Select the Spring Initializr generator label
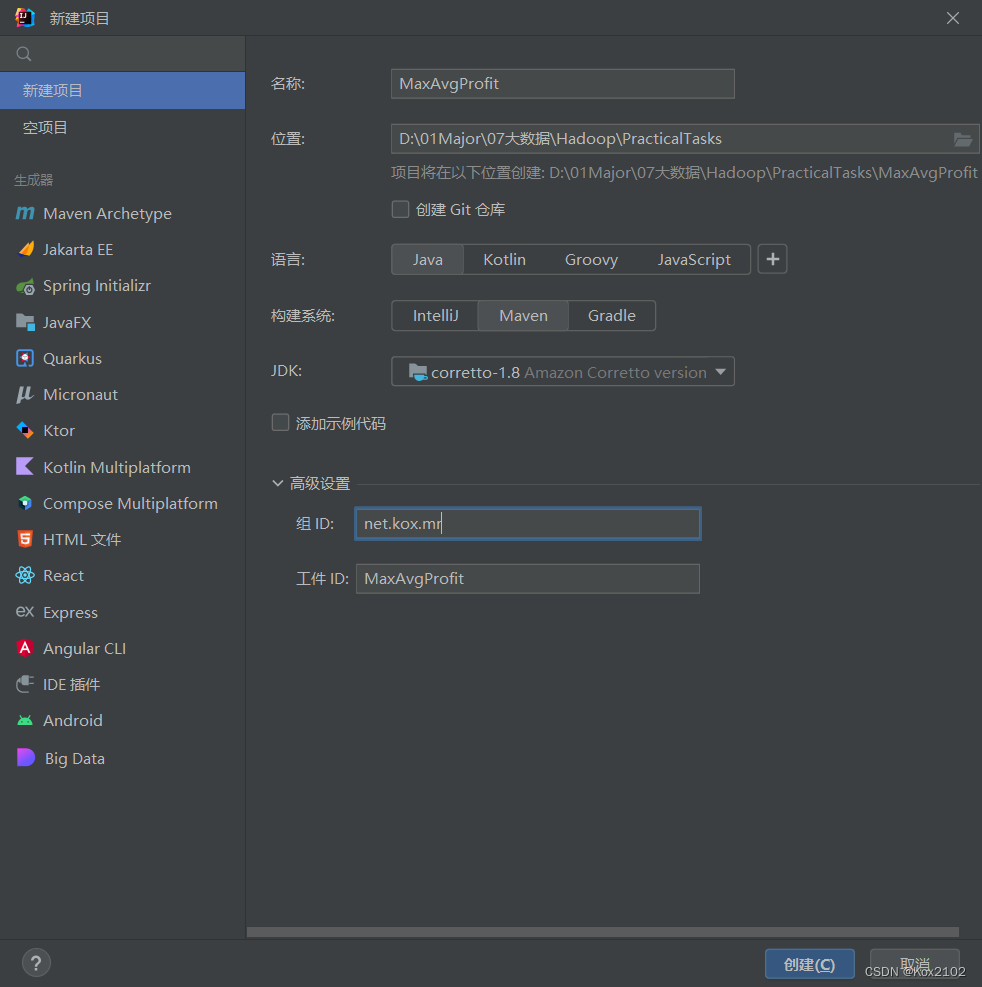 point(97,286)
